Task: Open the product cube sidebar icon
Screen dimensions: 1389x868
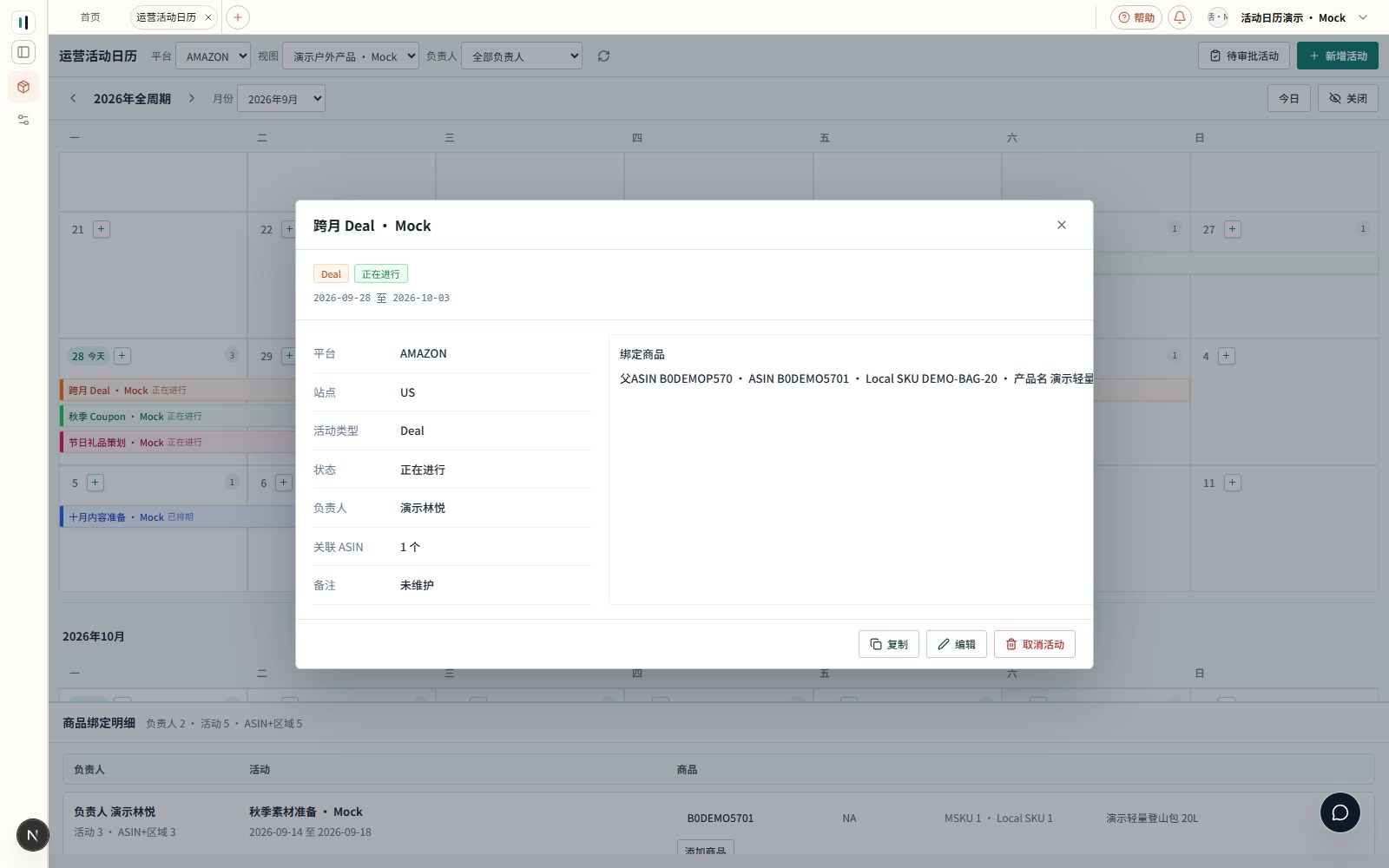Action: click(x=23, y=87)
